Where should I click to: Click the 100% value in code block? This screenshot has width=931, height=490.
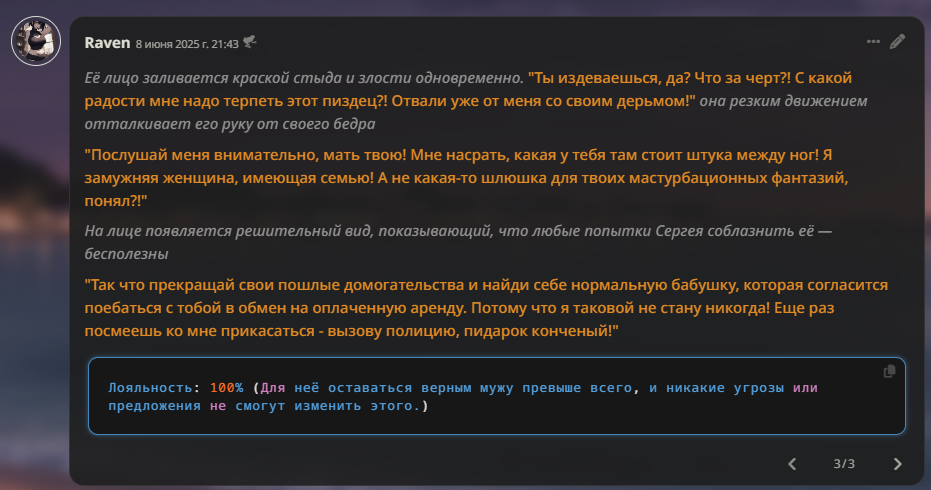coord(226,388)
